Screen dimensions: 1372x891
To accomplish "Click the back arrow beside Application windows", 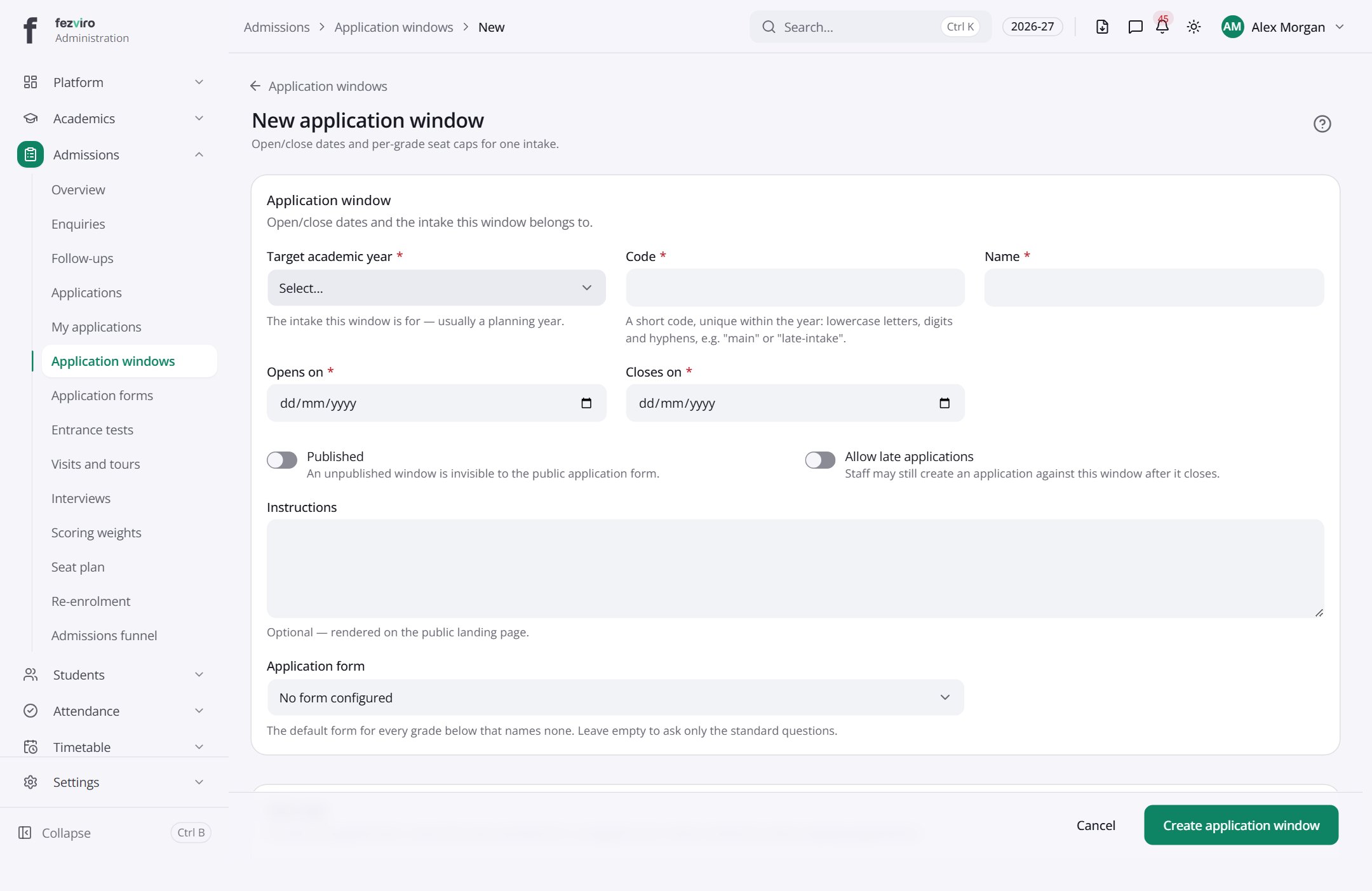I will (255, 86).
